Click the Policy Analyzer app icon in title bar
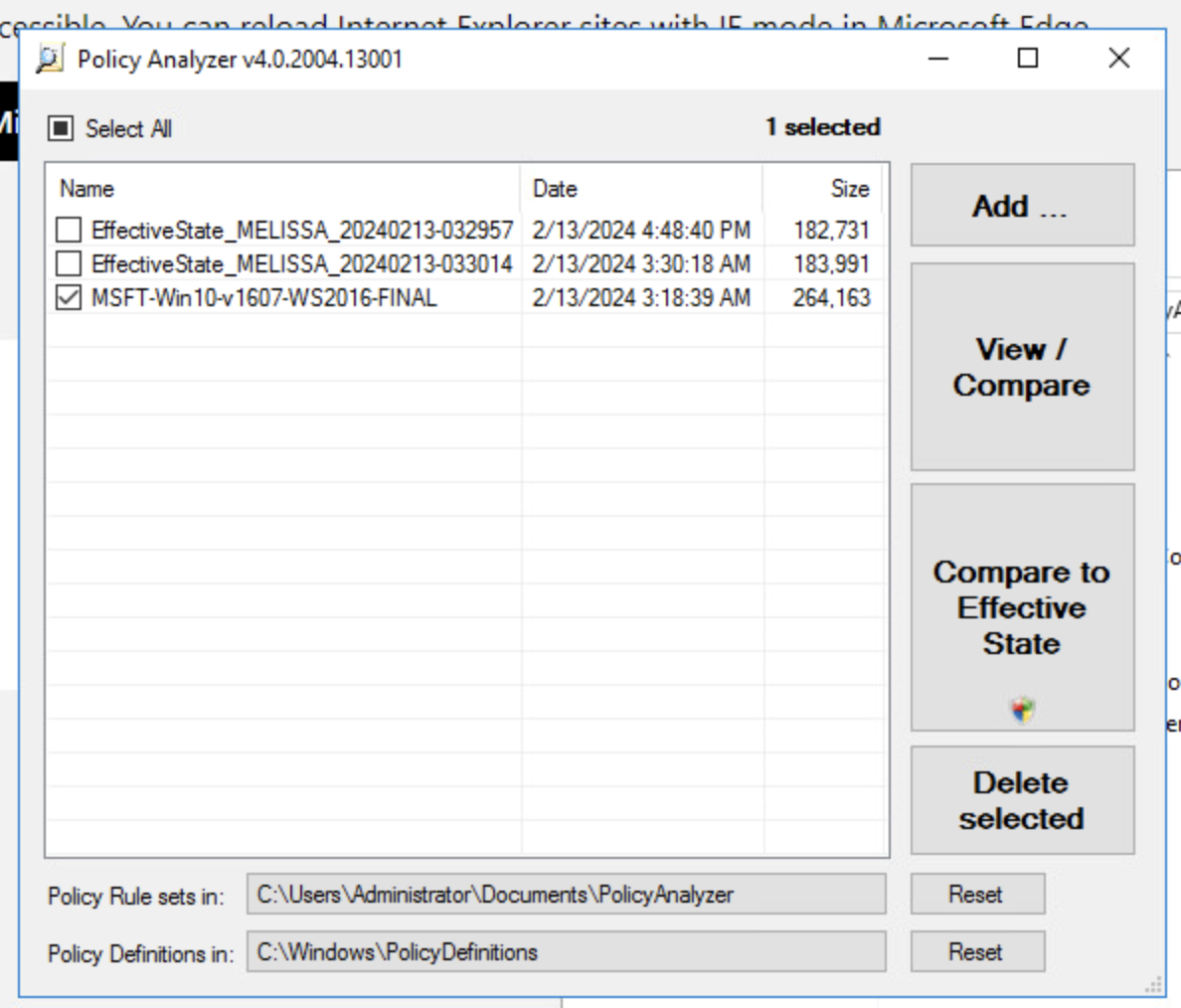Viewport: 1181px width, 1008px height. click(x=49, y=60)
